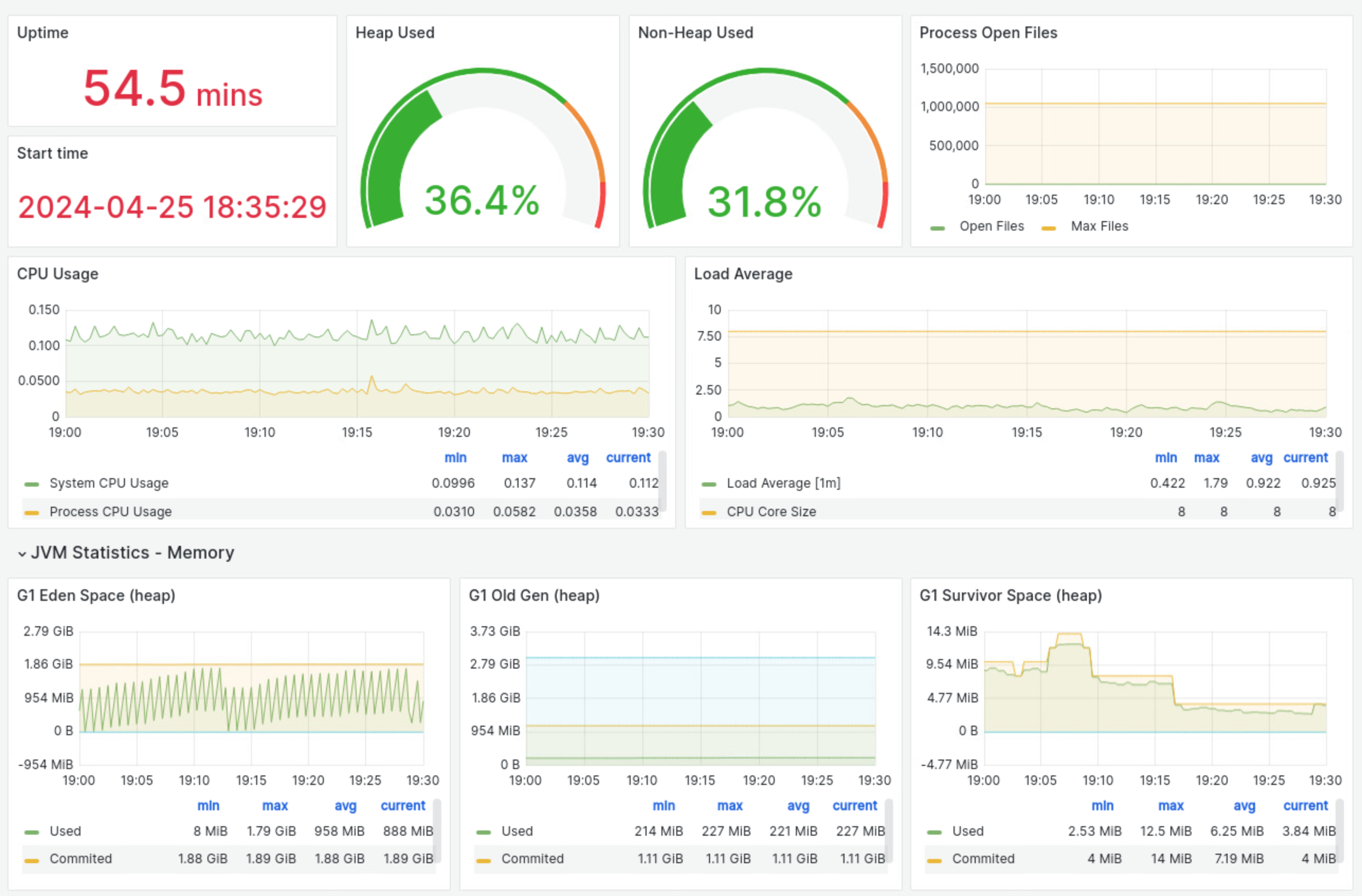Click the G1 Eden Space legend scrollbar
The image size is (1362, 896).
(437, 830)
